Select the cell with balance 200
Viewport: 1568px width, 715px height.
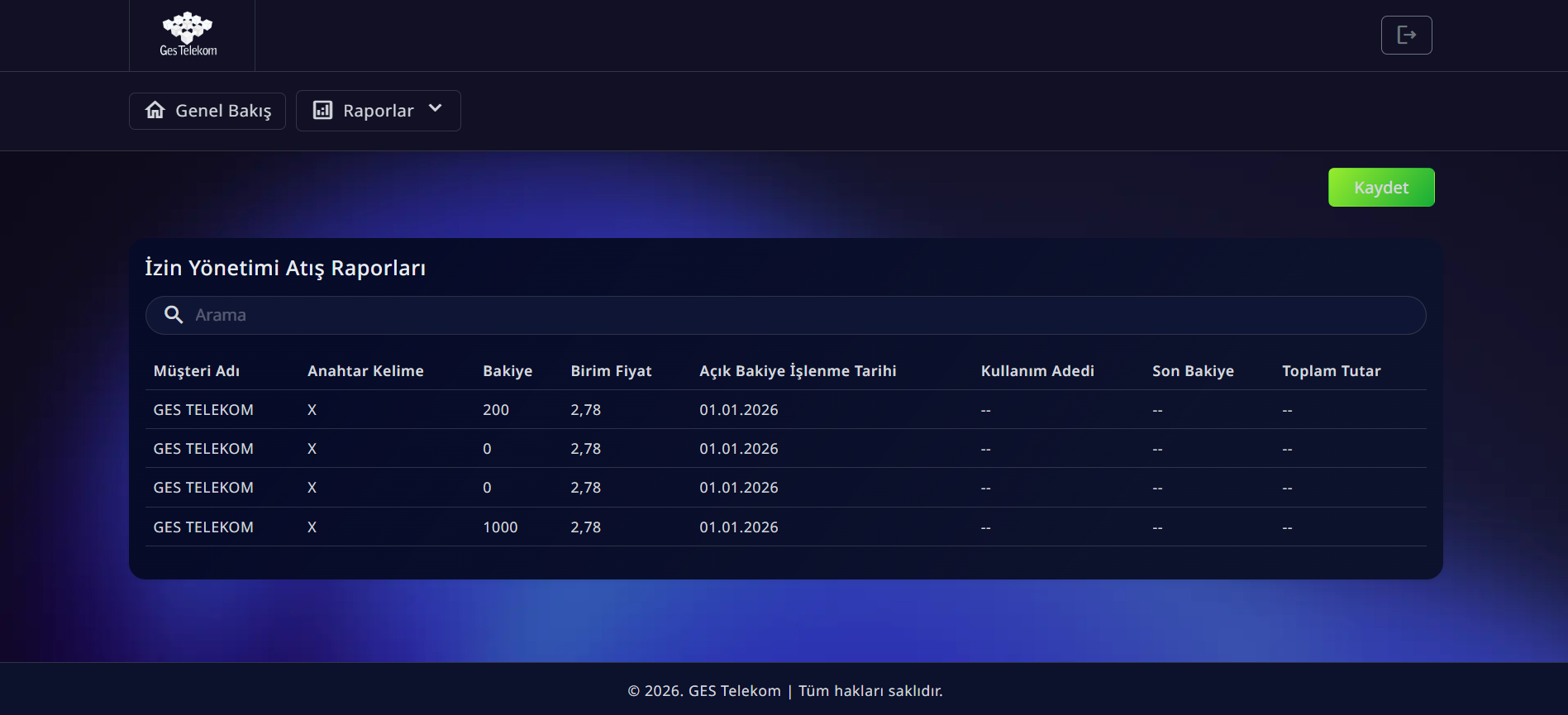coord(496,410)
